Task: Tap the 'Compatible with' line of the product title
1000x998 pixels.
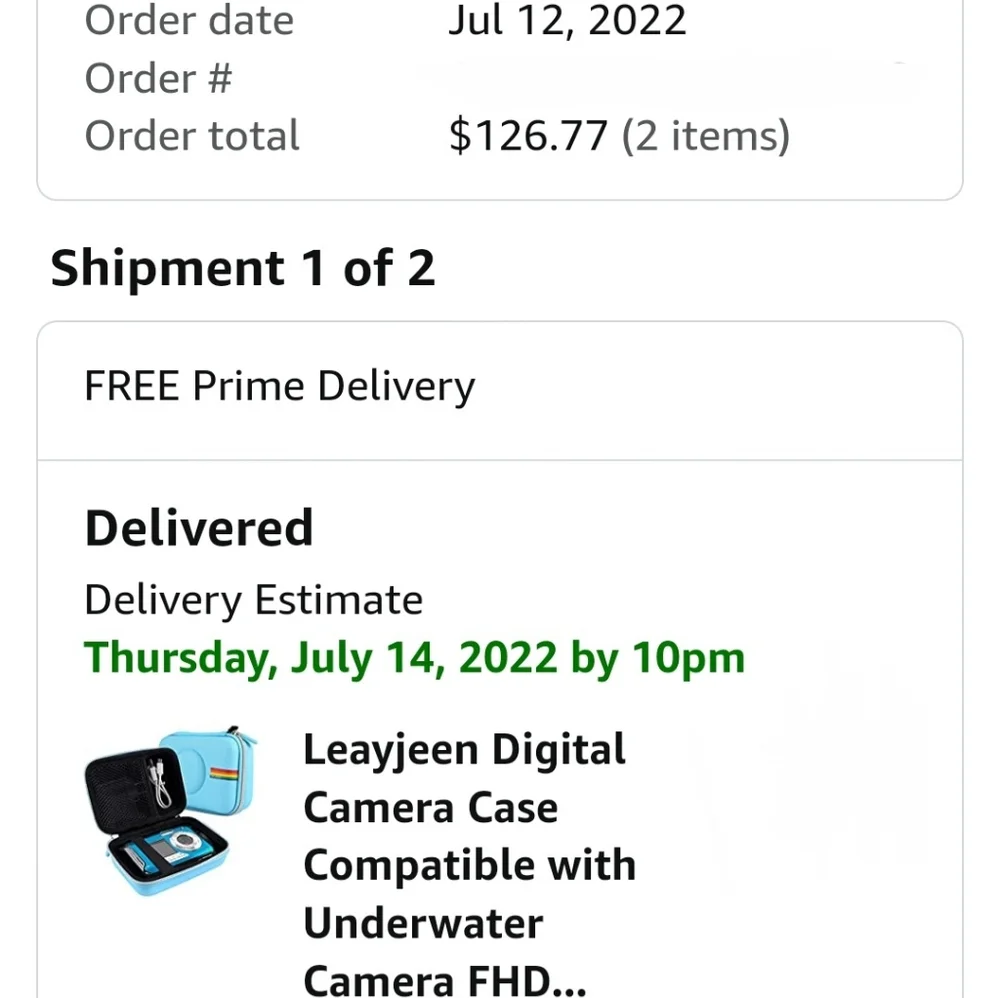Action: click(470, 866)
